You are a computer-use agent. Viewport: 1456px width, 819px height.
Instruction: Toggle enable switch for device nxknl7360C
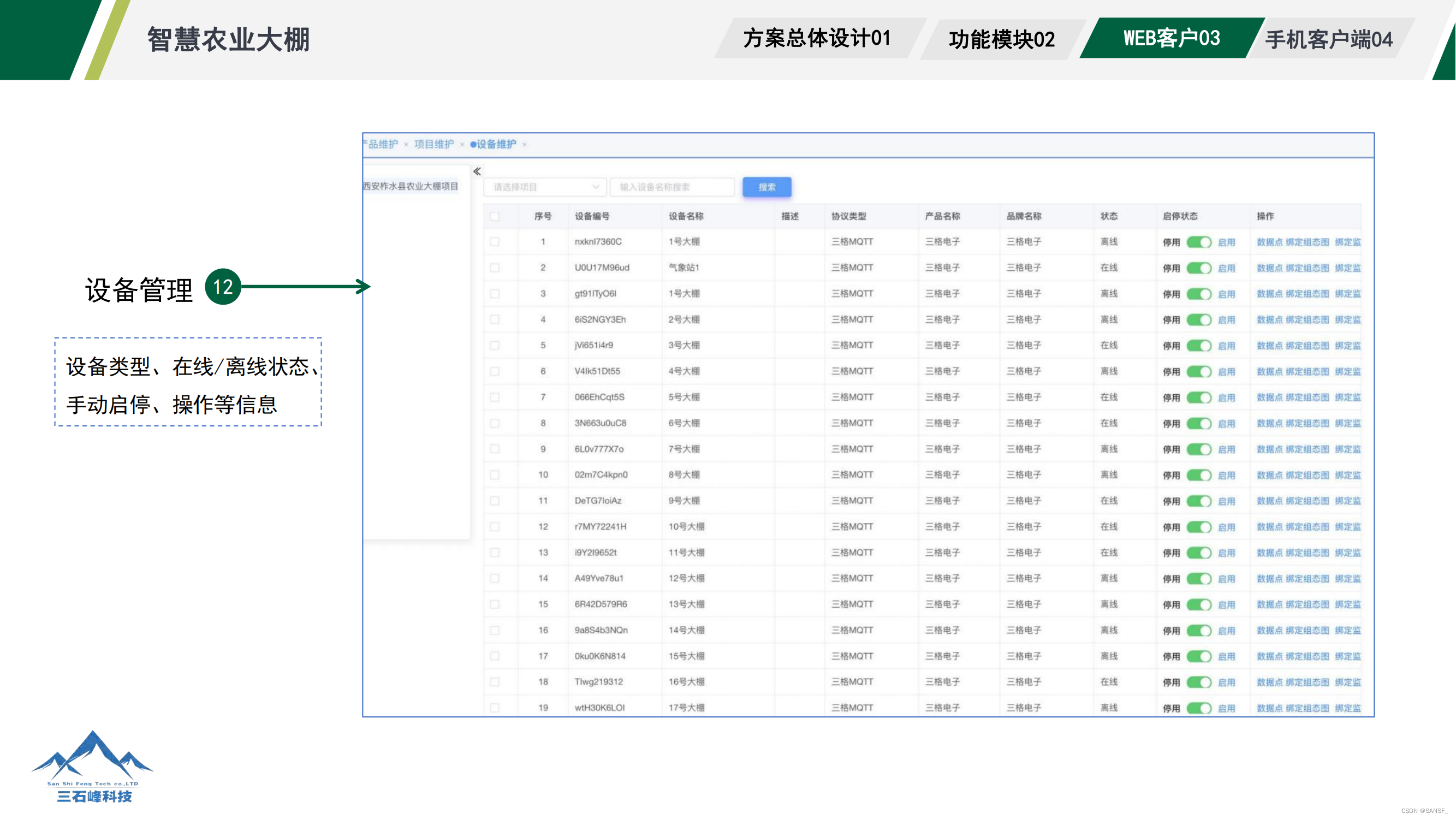tap(1198, 242)
